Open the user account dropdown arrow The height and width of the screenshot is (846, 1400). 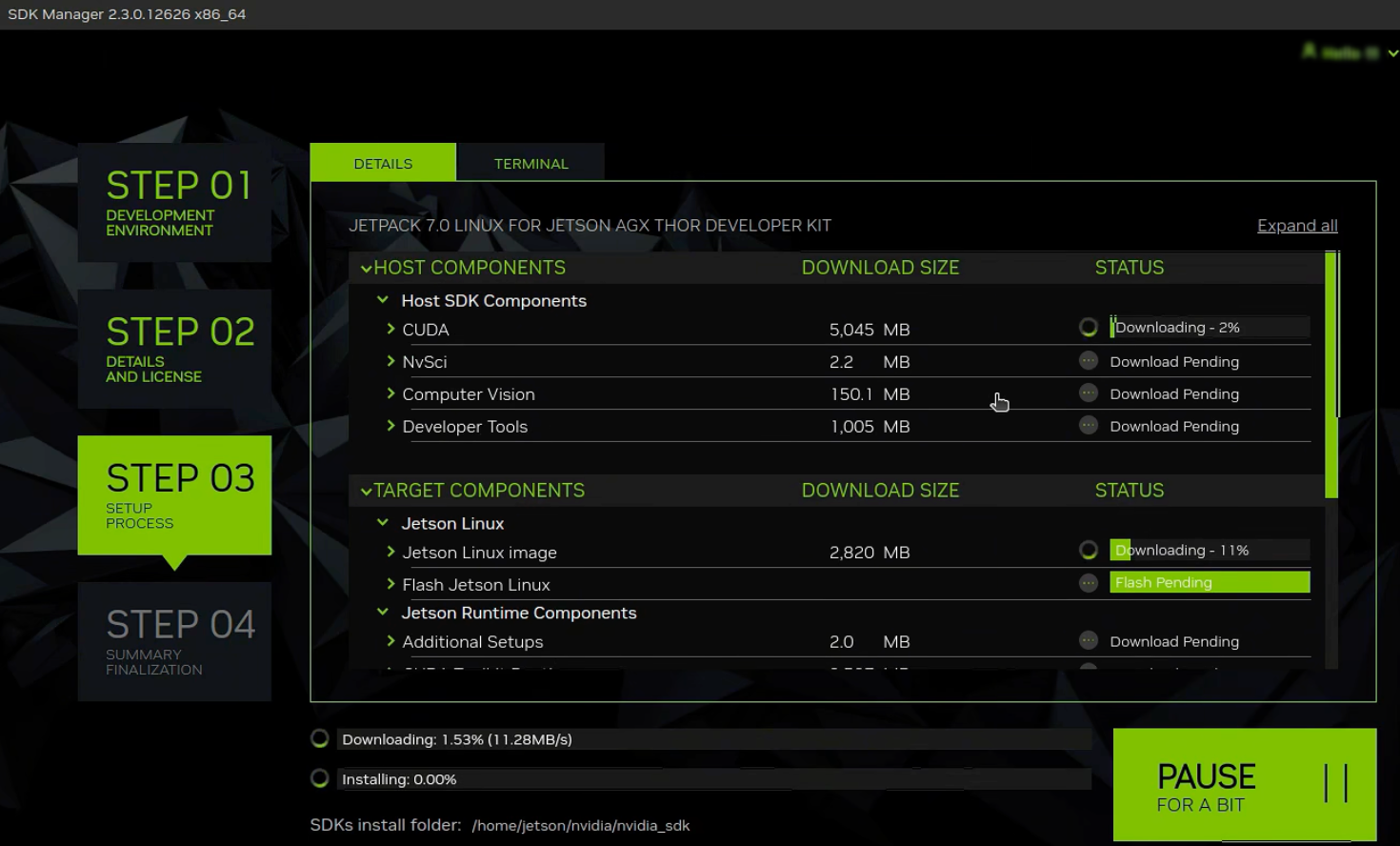tap(1392, 53)
